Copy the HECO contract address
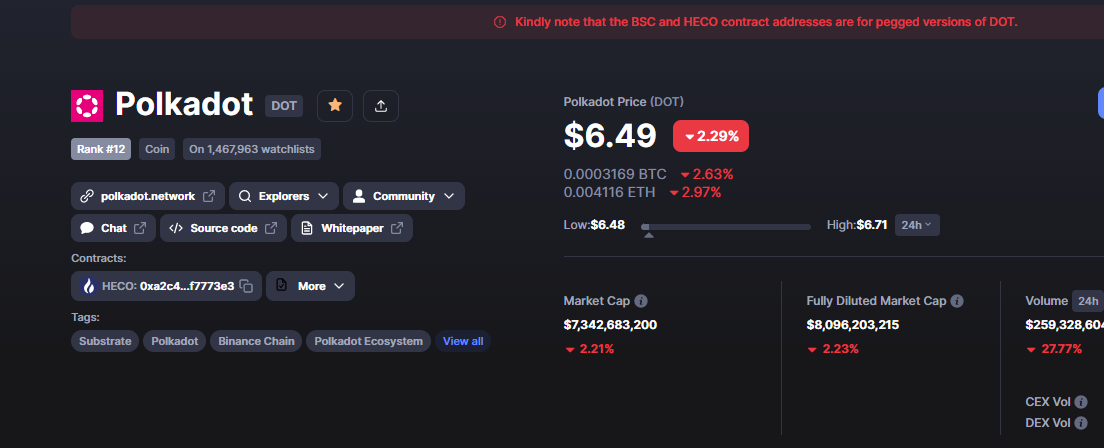This screenshot has height=448, width=1104. click(x=246, y=286)
